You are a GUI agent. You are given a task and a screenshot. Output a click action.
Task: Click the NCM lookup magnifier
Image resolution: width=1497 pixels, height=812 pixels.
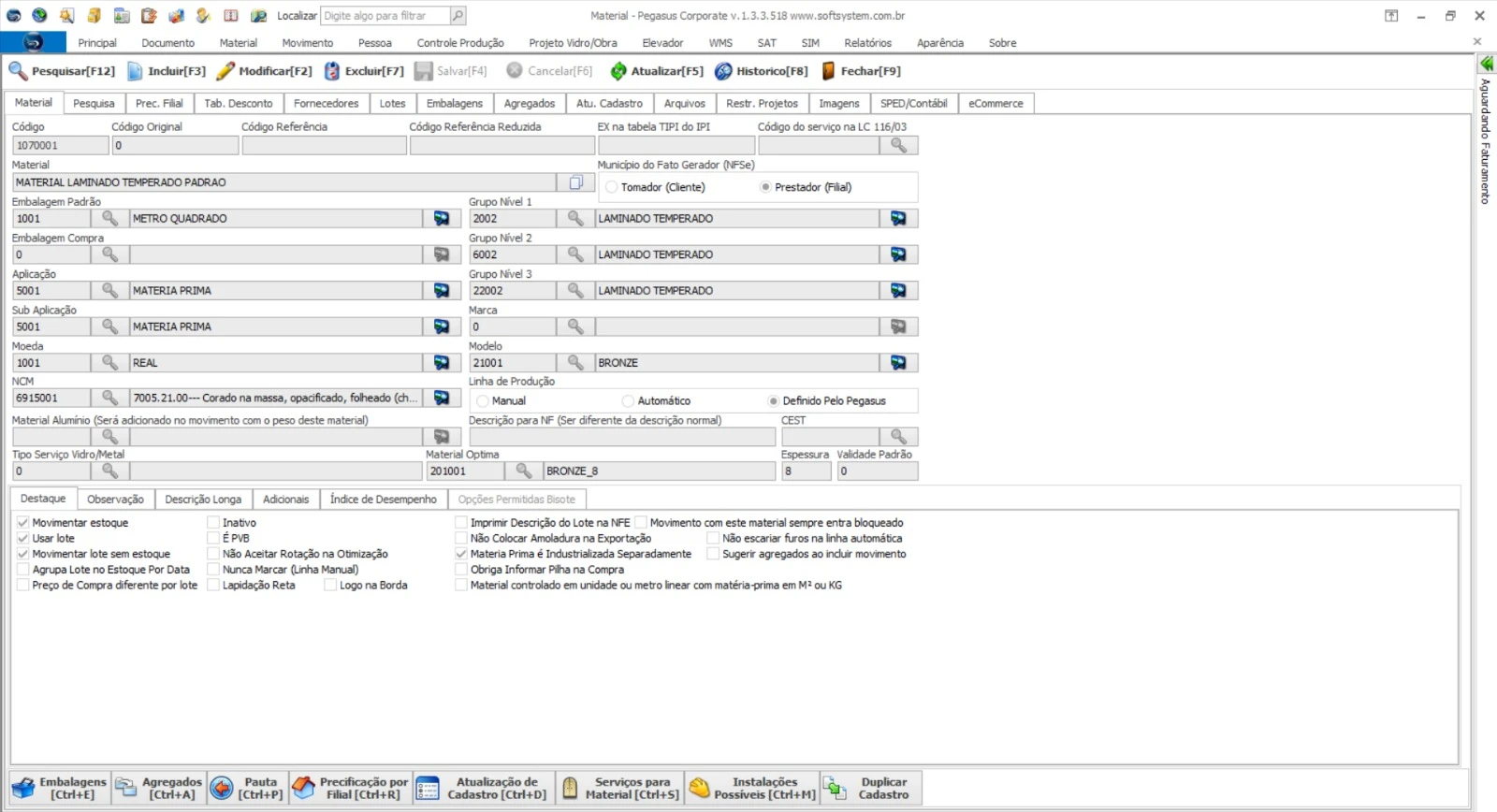[x=109, y=398]
